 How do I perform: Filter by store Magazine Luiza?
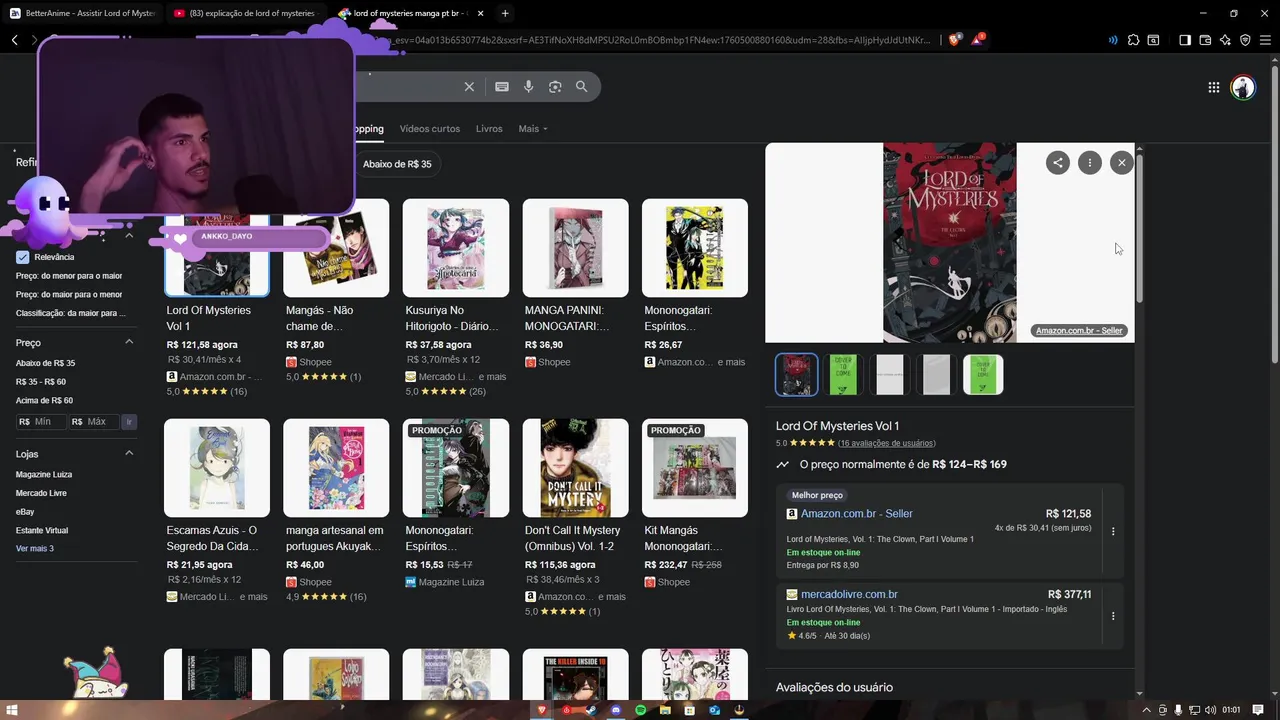[x=44, y=475]
